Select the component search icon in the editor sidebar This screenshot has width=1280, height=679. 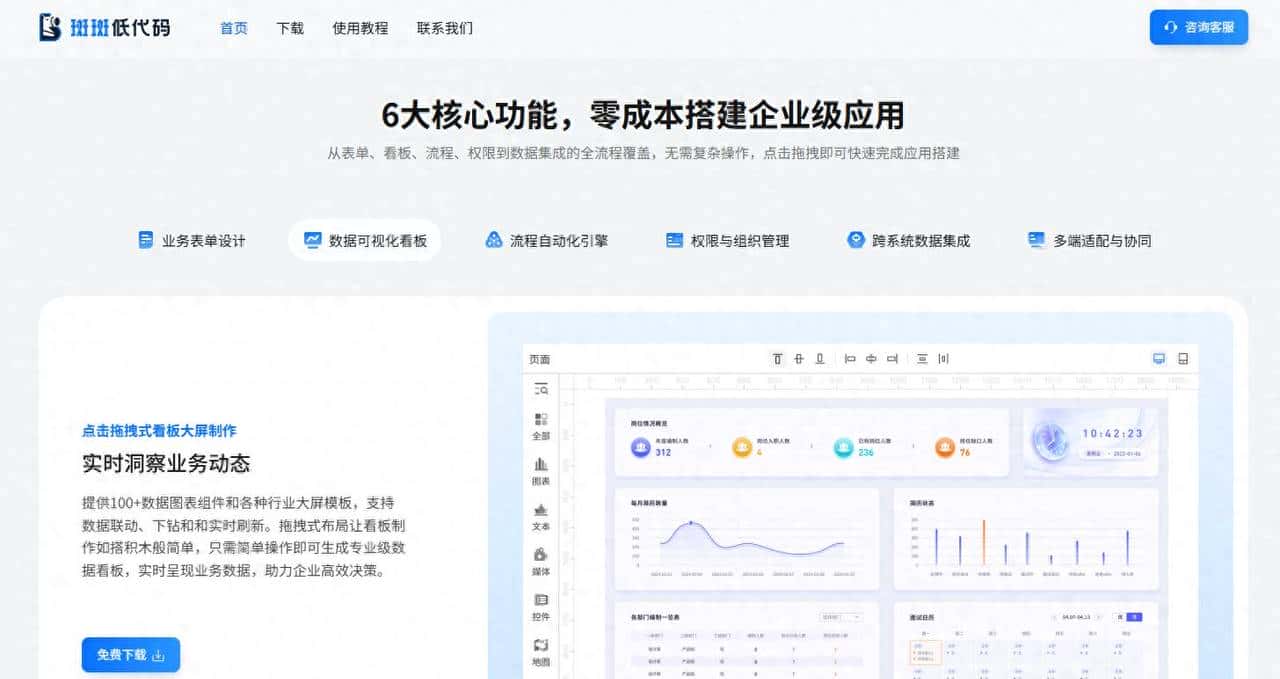[x=541, y=390]
